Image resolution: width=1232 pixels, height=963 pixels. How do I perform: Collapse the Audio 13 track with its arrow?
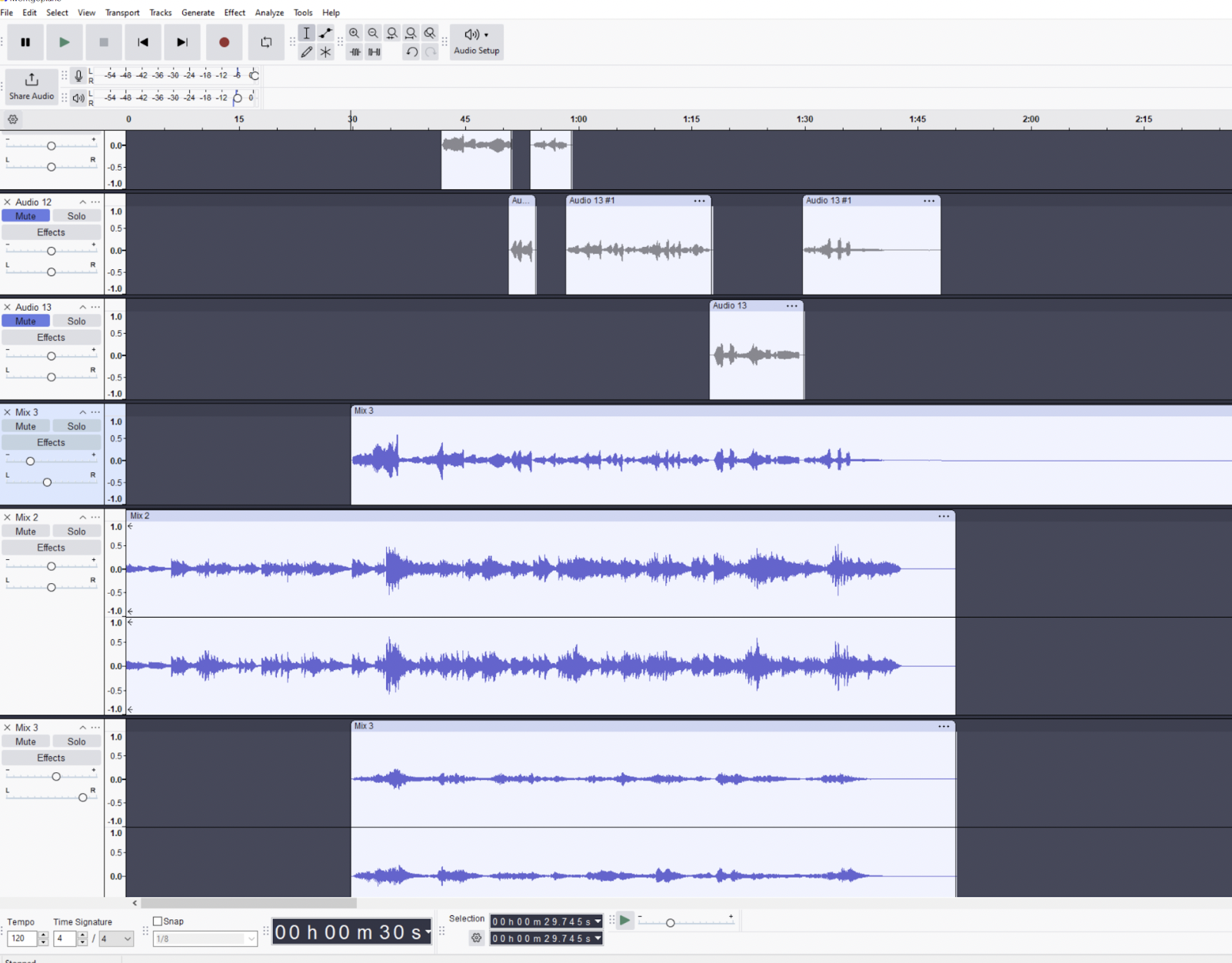(83, 308)
